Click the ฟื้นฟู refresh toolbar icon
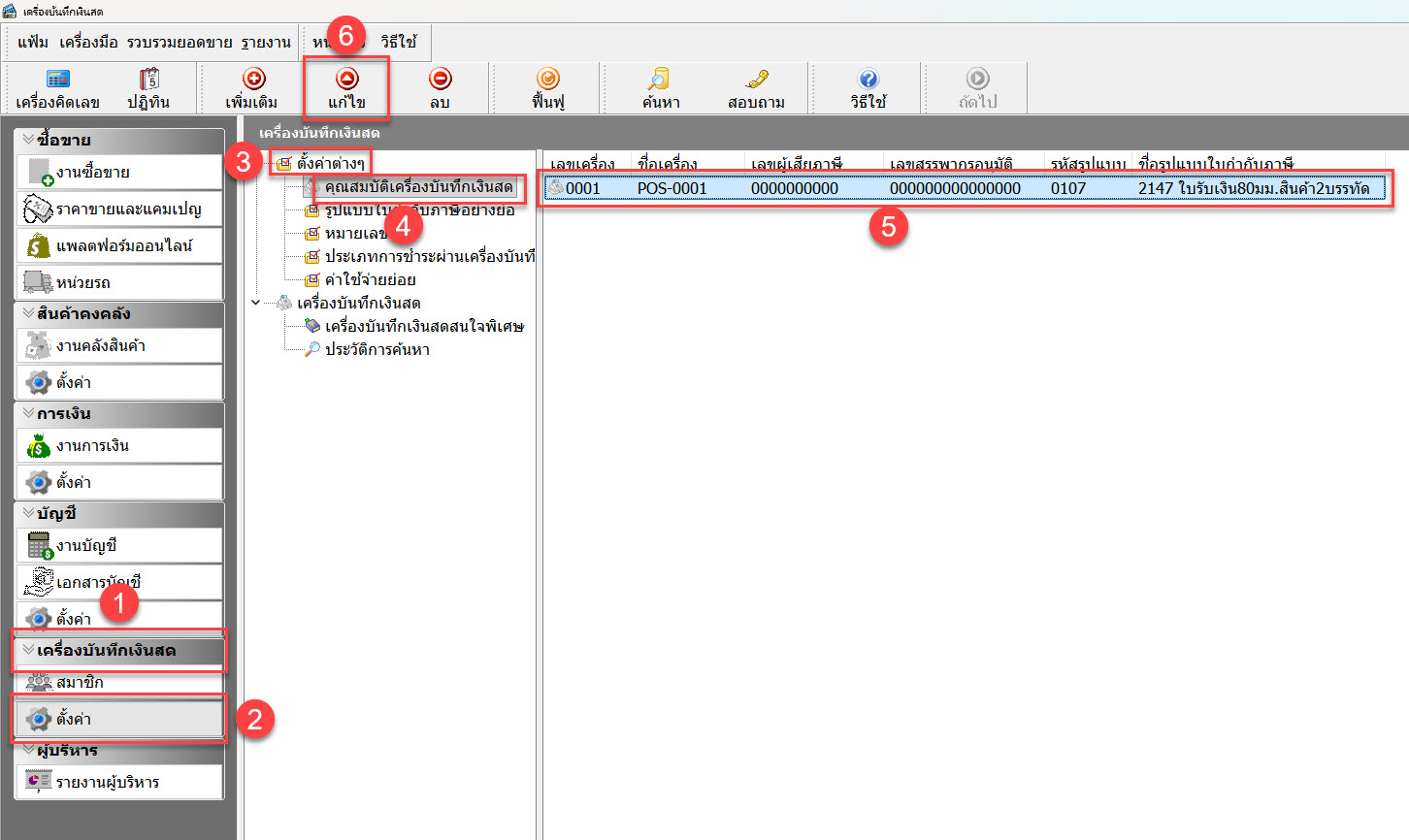 (548, 80)
